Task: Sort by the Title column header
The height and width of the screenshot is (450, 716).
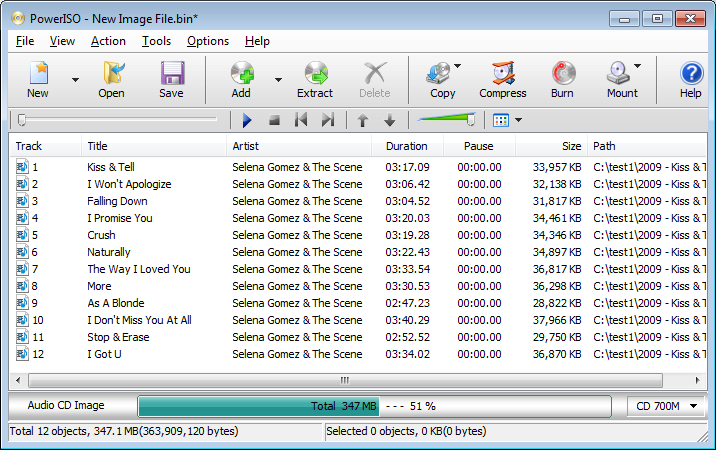Action: pyautogui.click(x=154, y=146)
